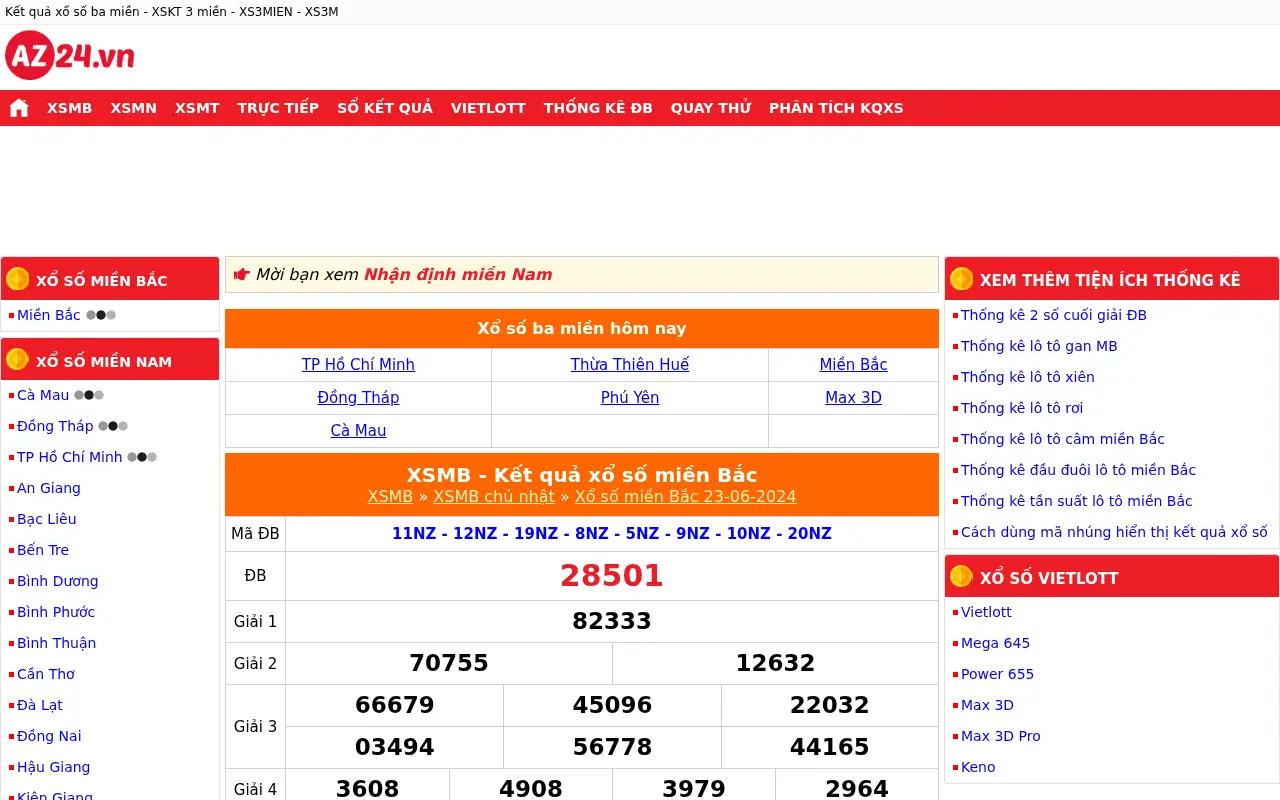Open Thống kê tần suất lô tô miền Bắc

1077,501
